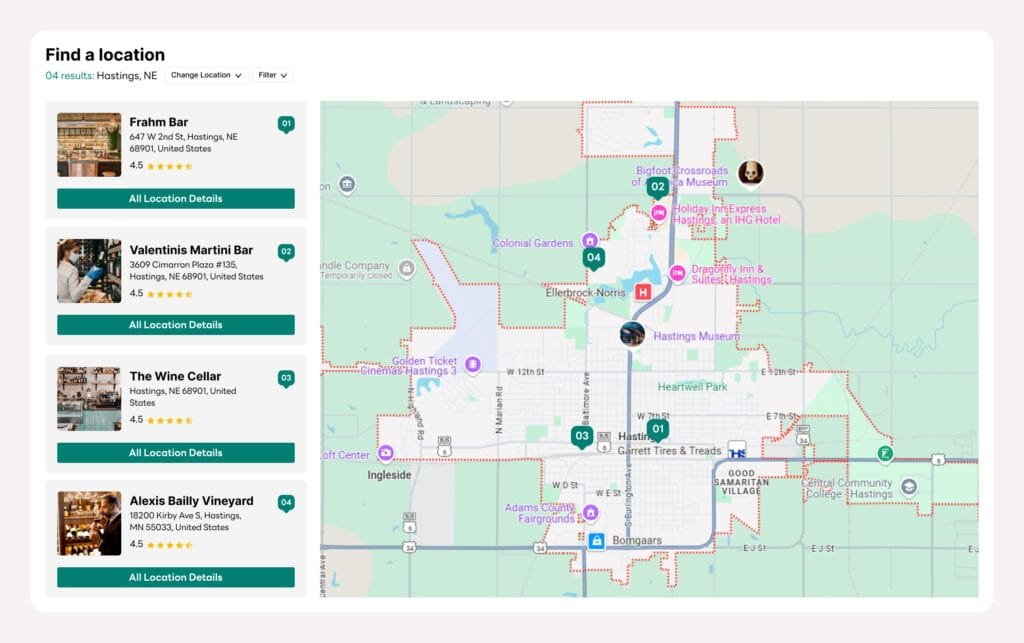The height and width of the screenshot is (643, 1024).
Task: Click the skull icon for Bigfoot Crossroads Museum
Action: pos(750,173)
